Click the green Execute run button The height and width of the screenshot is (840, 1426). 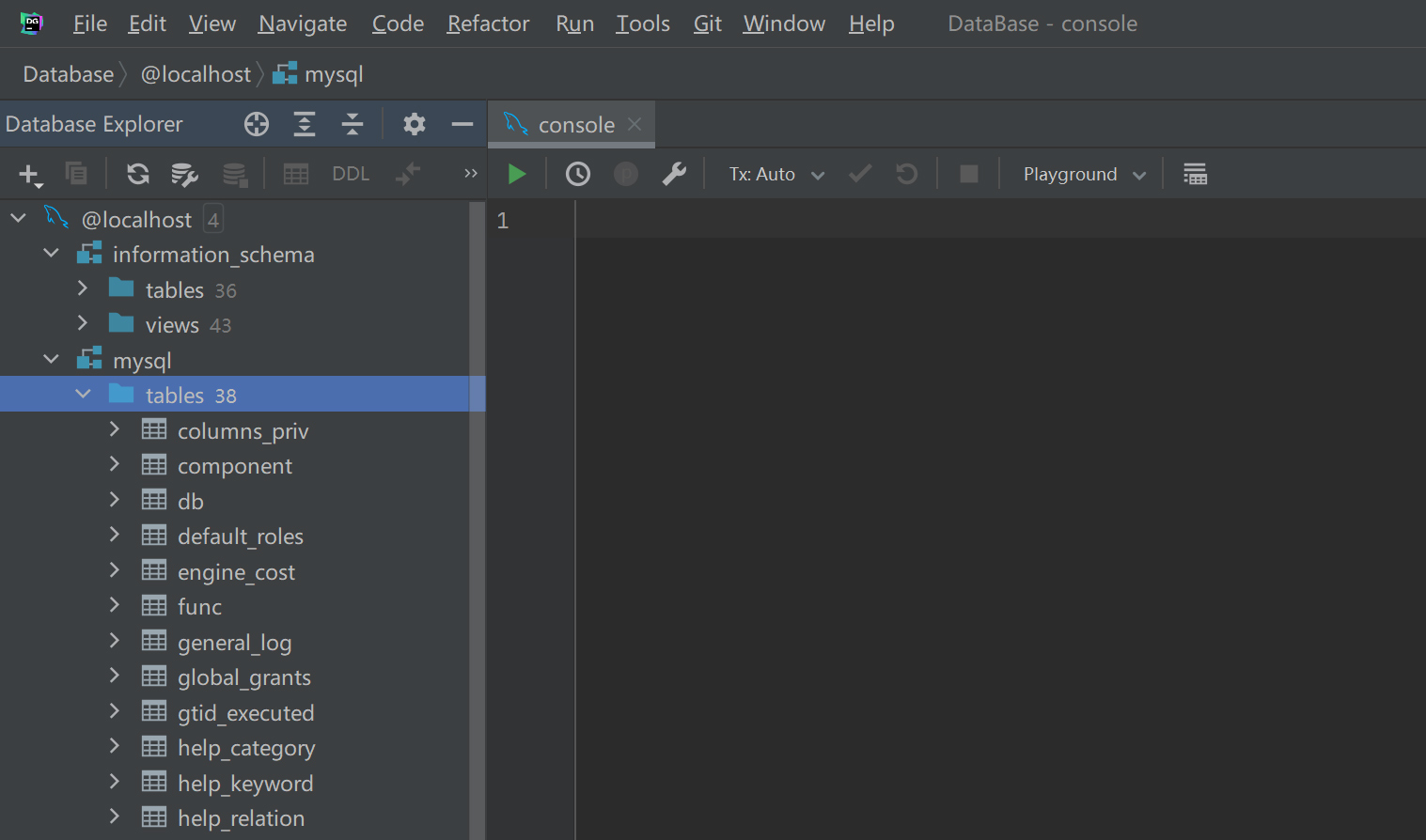click(x=516, y=174)
